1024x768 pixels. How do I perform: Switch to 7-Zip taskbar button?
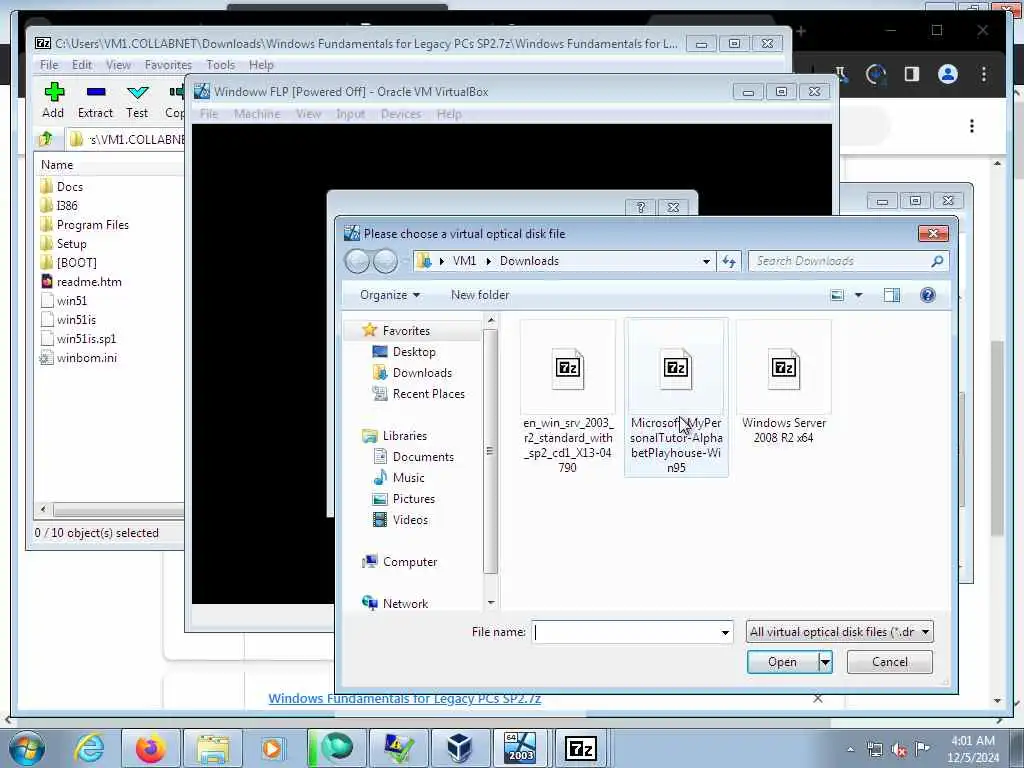[x=581, y=748]
